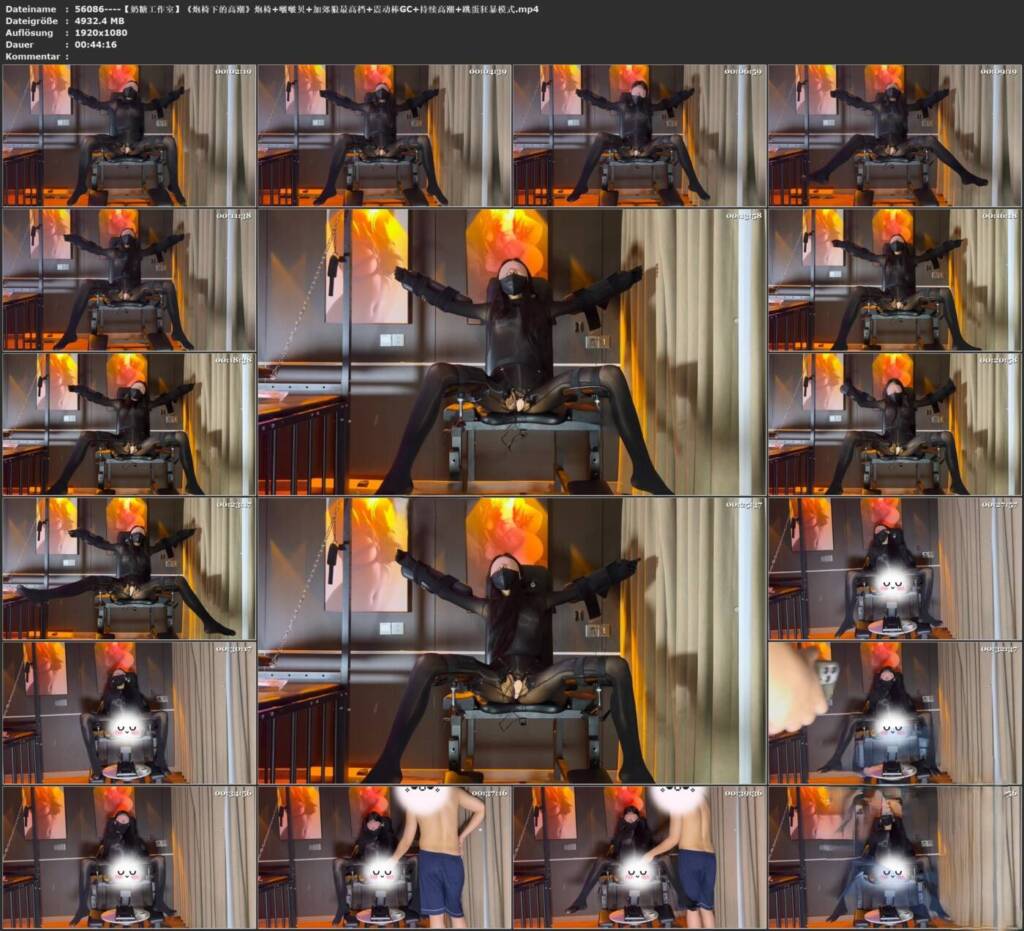Click the "Kommentar" label

coord(33,56)
